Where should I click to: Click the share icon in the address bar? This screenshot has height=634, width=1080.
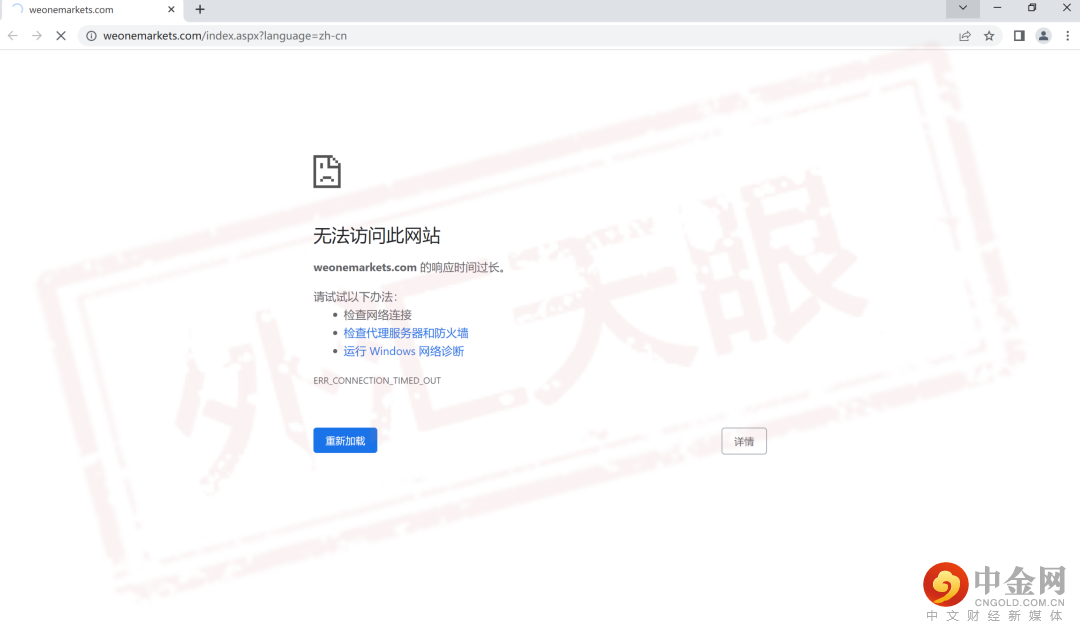[x=964, y=35]
